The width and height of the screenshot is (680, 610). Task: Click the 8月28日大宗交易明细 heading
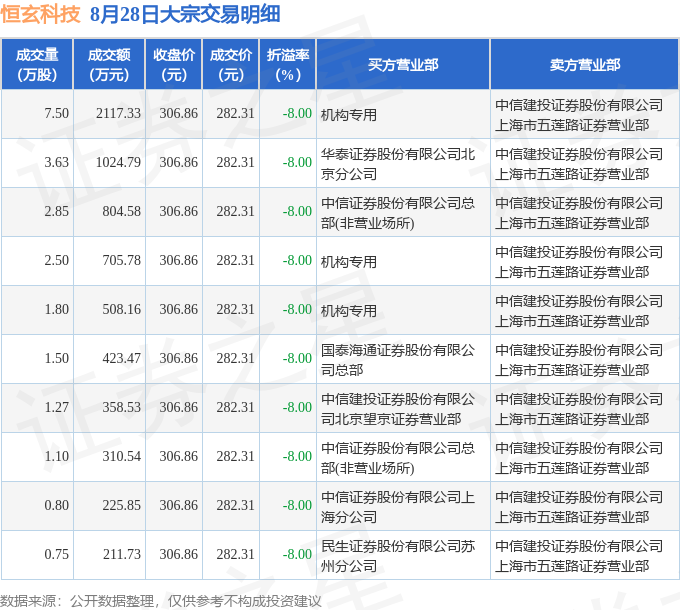point(185,14)
